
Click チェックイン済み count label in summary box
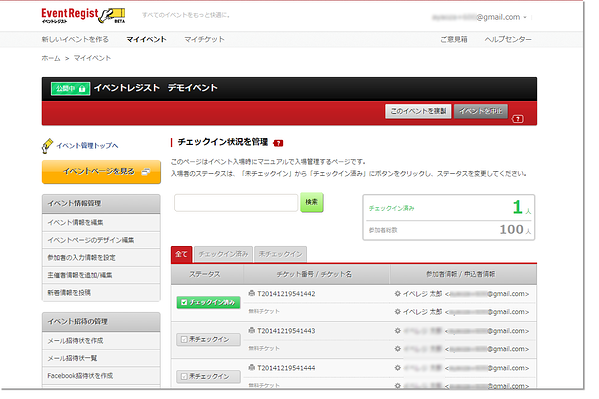point(391,208)
